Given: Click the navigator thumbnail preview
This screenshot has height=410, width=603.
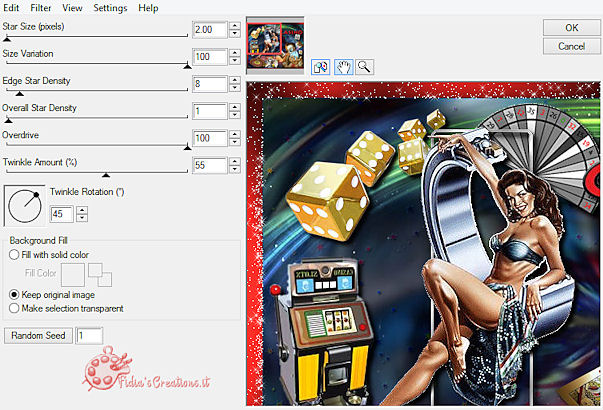Looking at the screenshot, I should pos(275,45).
